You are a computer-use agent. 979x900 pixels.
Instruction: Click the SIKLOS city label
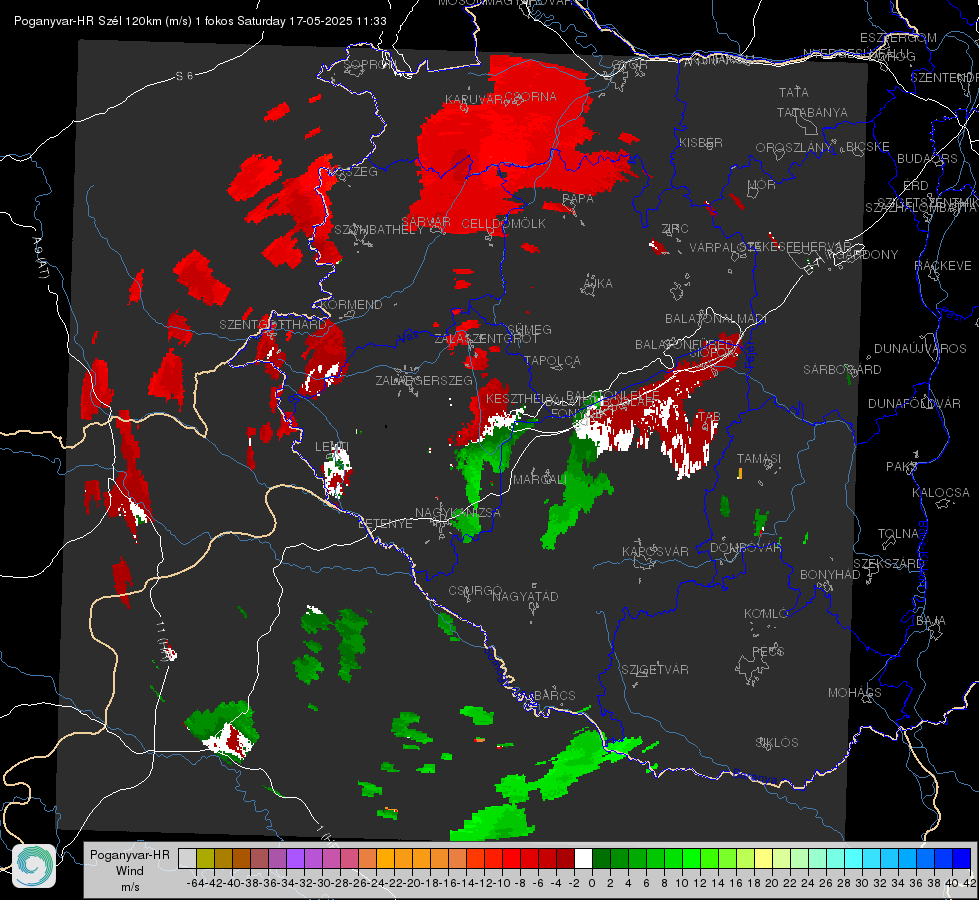coord(777,742)
